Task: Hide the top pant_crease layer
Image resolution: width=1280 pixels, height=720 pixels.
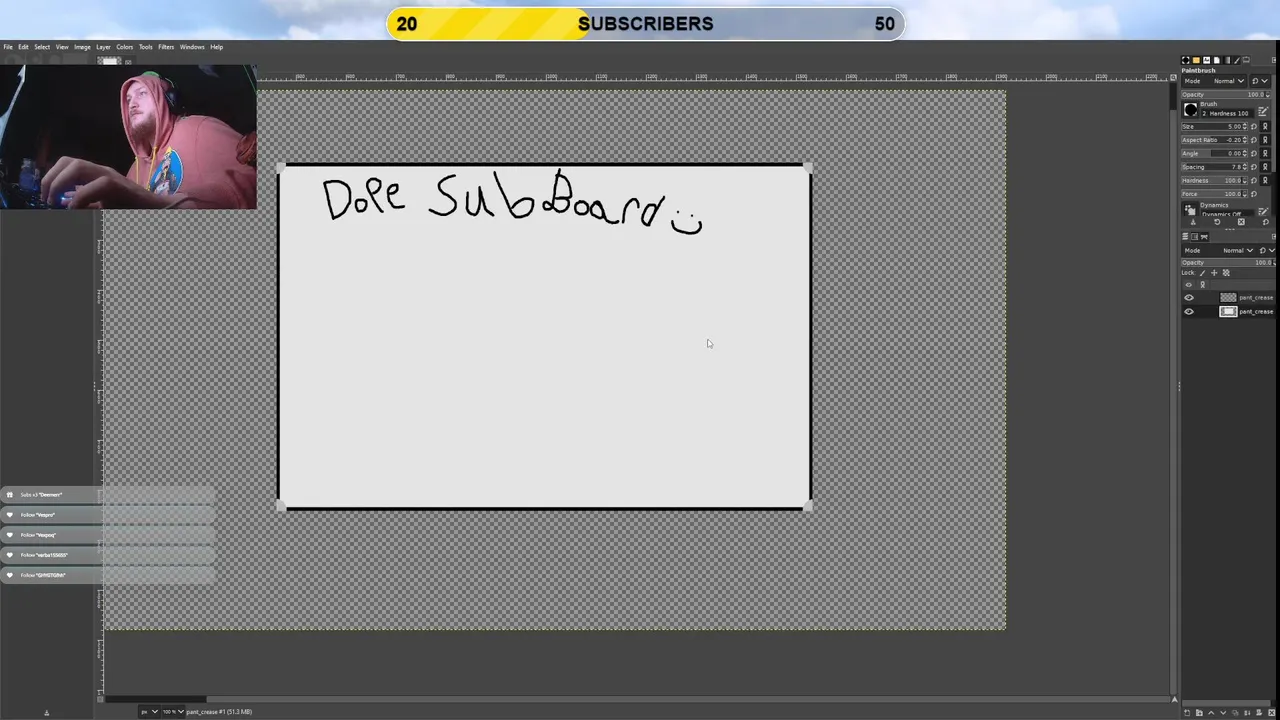Action: tap(1189, 298)
